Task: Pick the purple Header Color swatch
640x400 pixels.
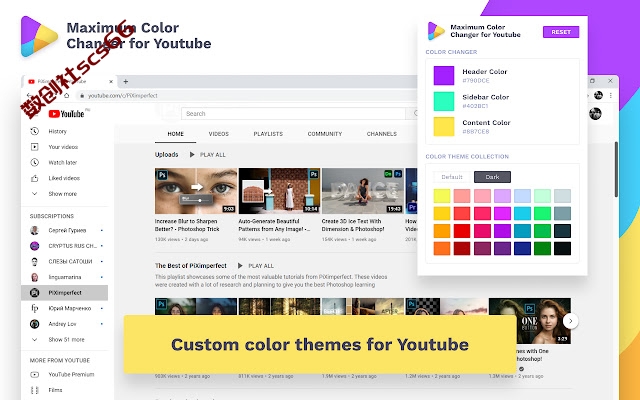Action: pyautogui.click(x=444, y=76)
